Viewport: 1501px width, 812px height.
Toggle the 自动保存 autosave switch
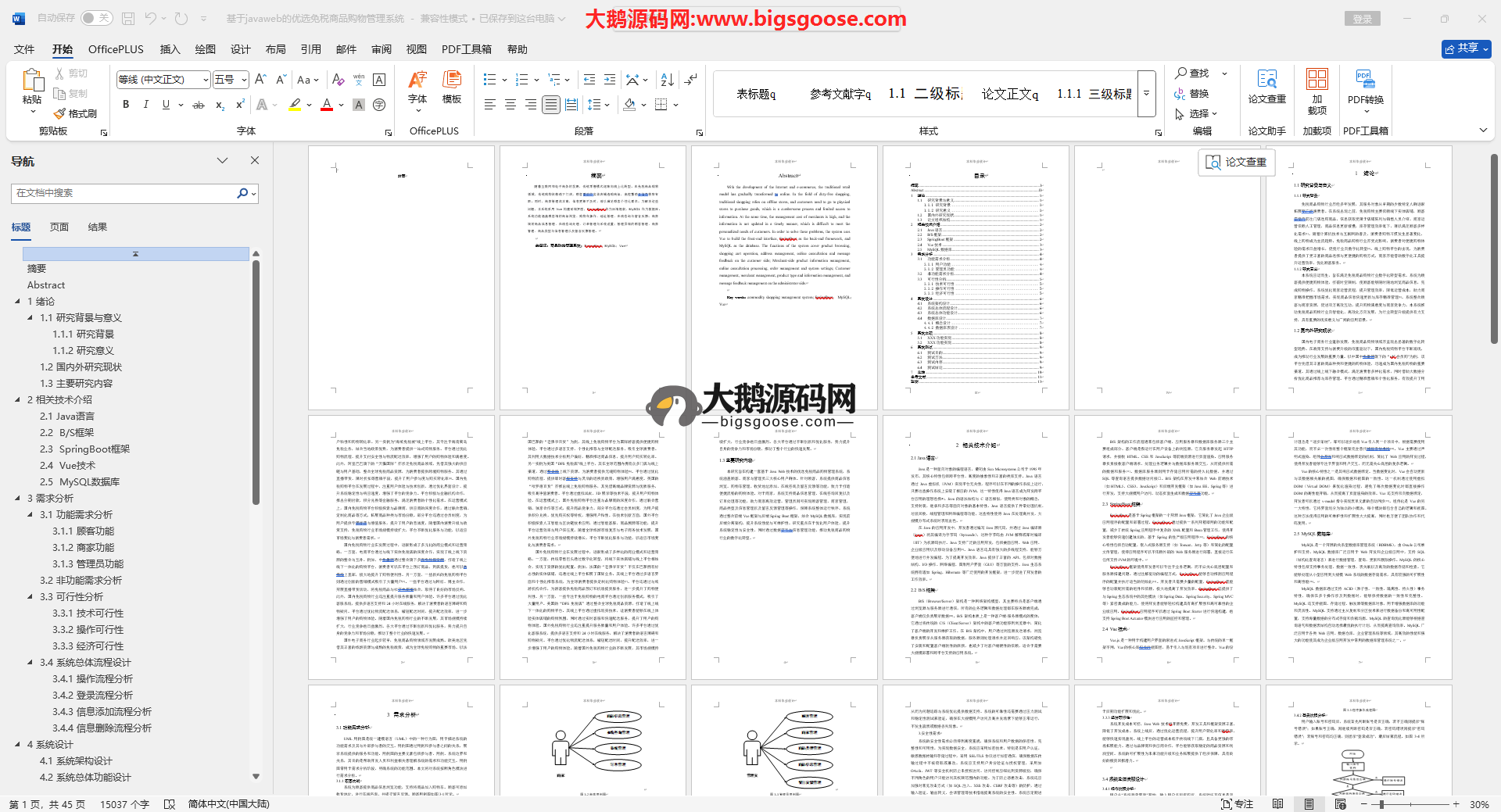coord(96,18)
